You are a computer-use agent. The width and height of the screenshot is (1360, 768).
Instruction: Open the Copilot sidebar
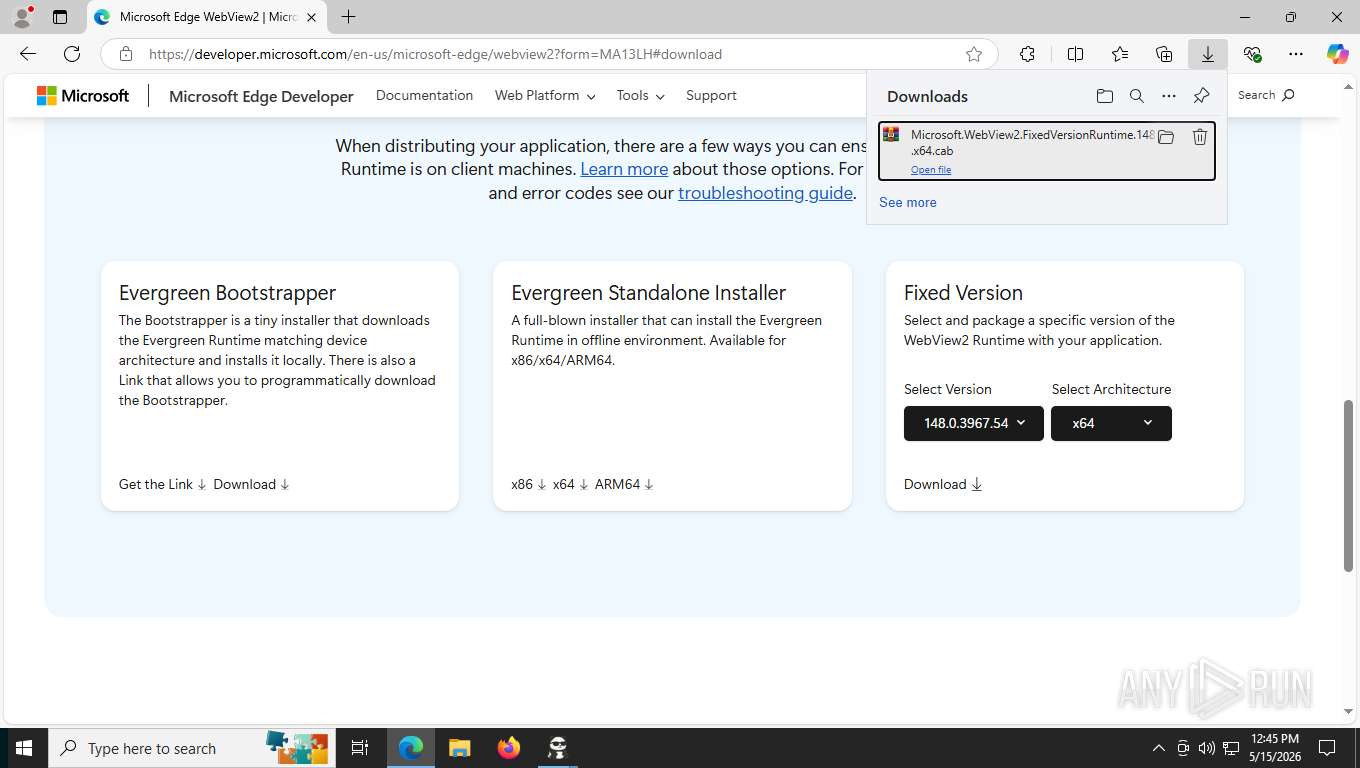1337,54
